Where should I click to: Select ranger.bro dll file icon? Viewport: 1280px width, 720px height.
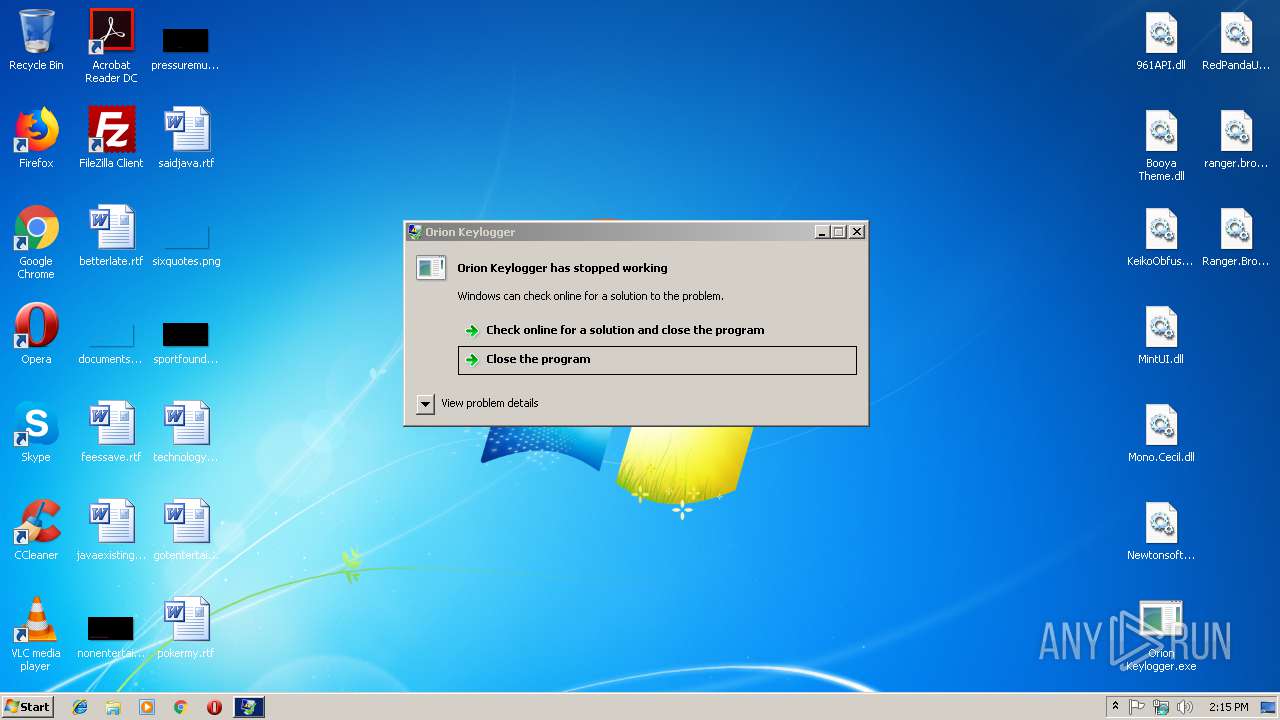click(x=1236, y=138)
